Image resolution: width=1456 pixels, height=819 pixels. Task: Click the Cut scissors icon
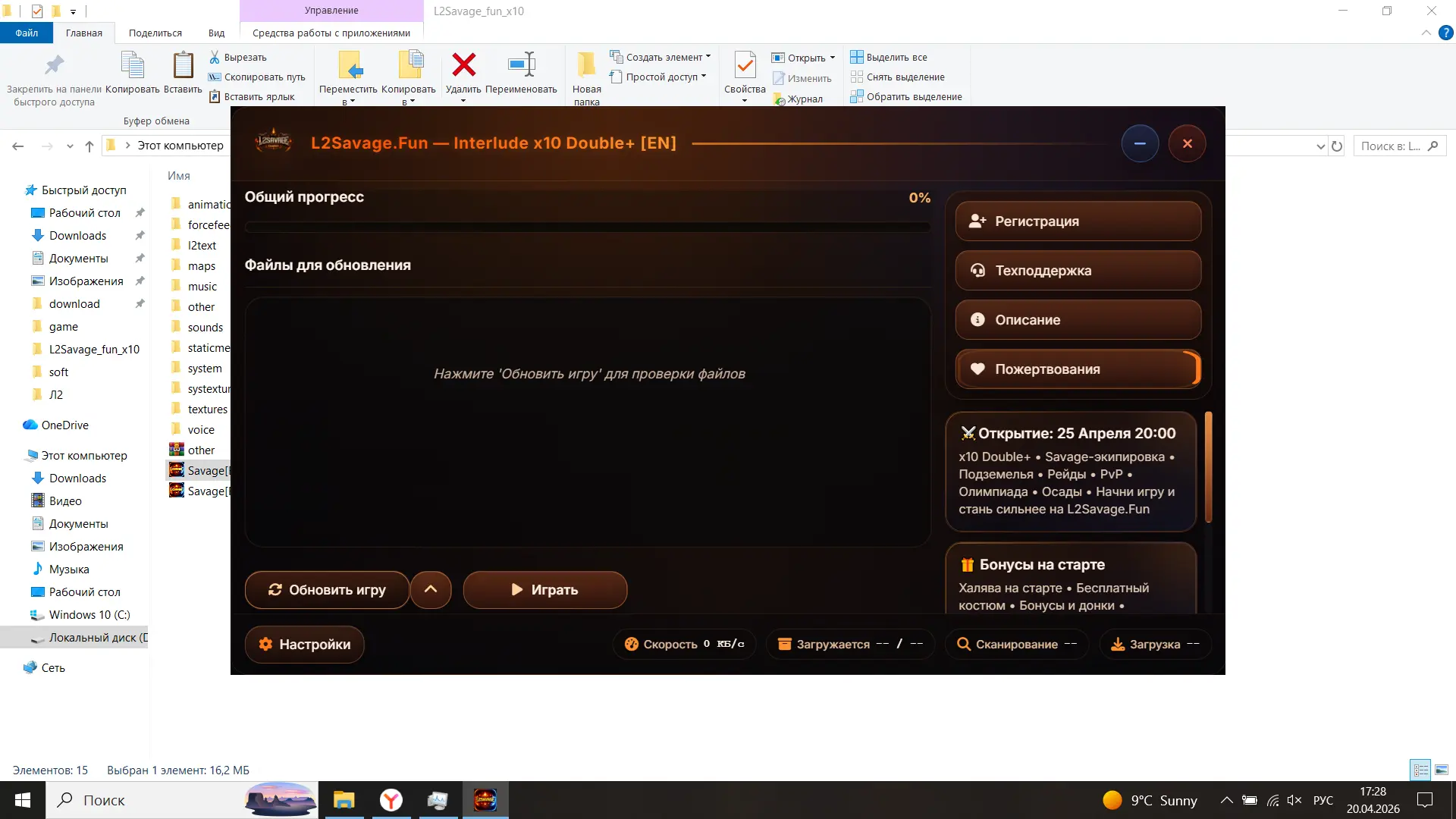[x=215, y=57]
